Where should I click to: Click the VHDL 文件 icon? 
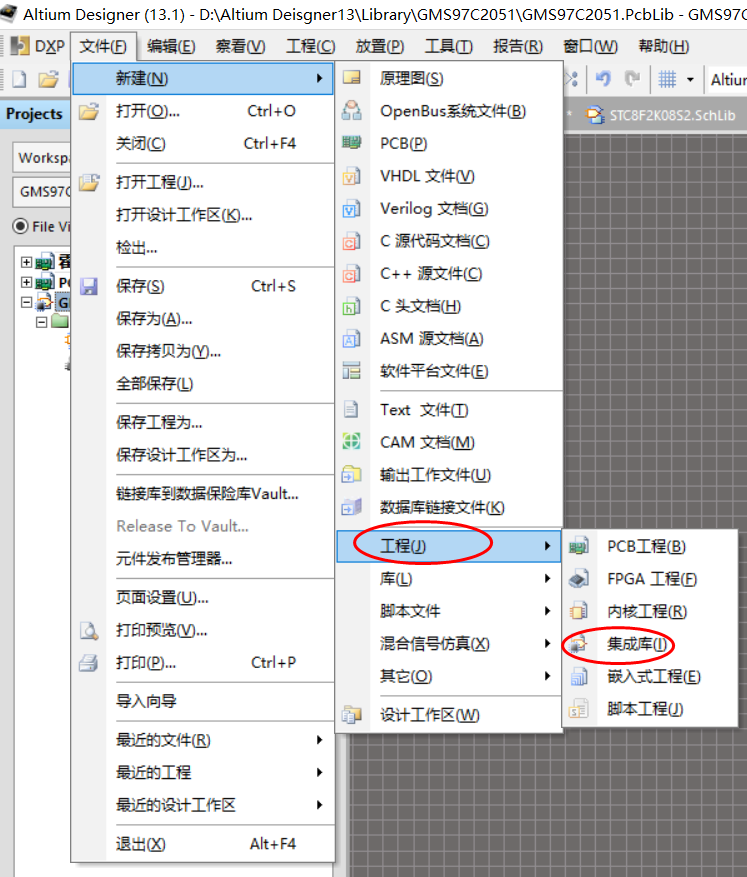click(352, 176)
